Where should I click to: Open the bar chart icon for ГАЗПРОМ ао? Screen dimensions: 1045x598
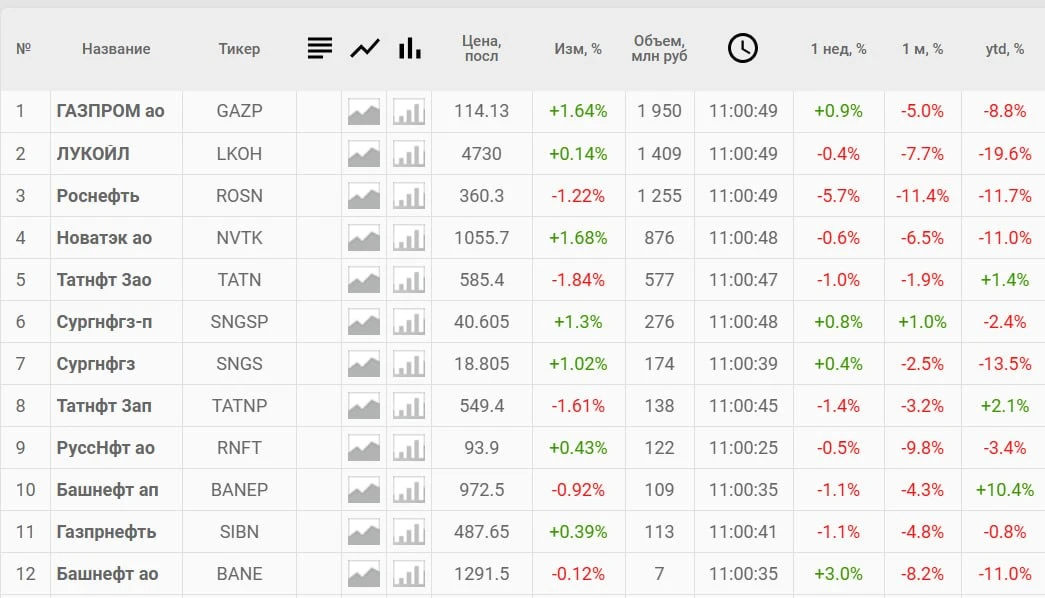409,111
